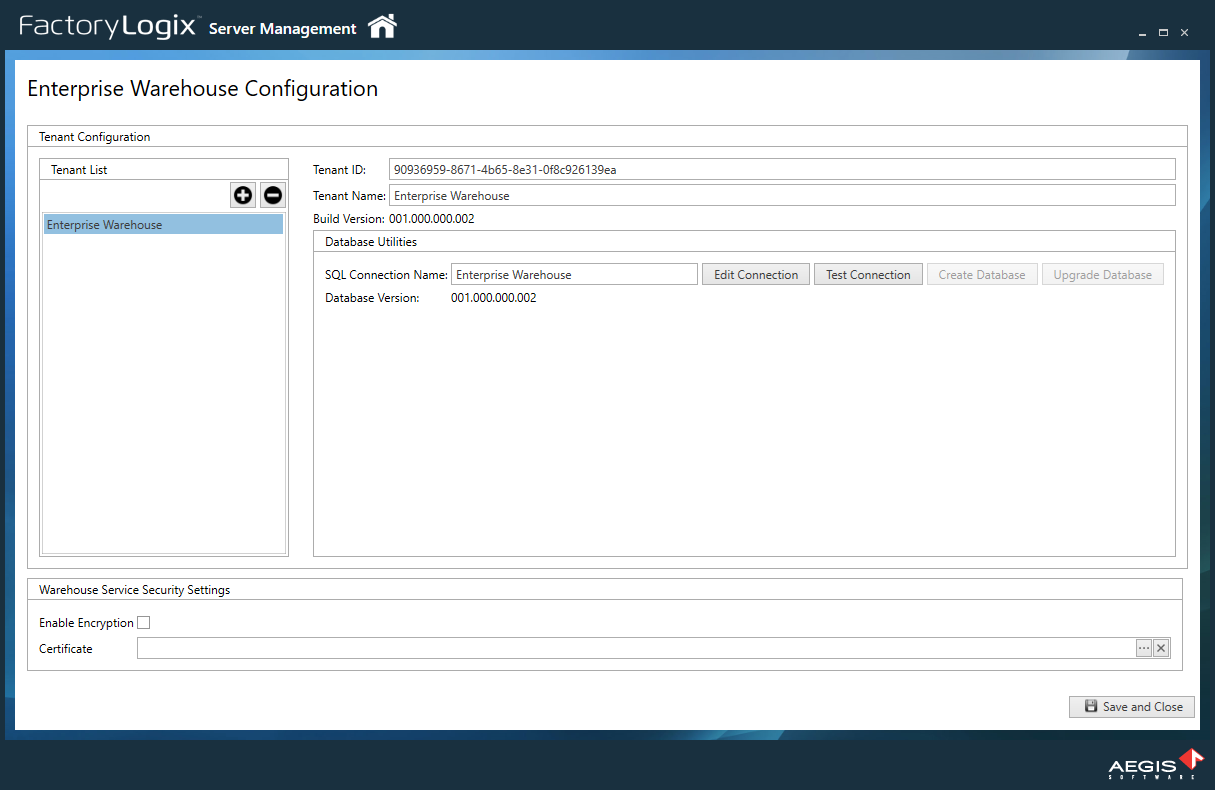Click the Server Management title text

(x=282, y=29)
